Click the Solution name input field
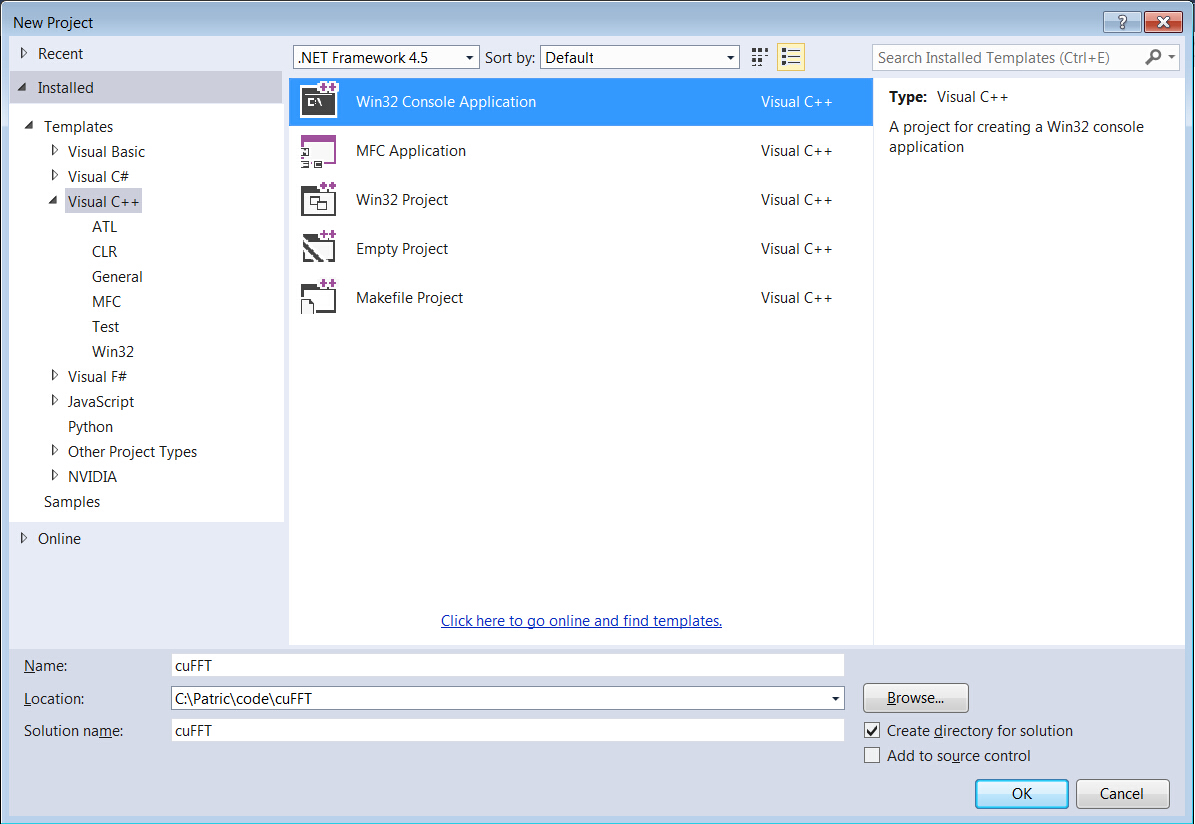The height and width of the screenshot is (824, 1195). click(x=508, y=730)
